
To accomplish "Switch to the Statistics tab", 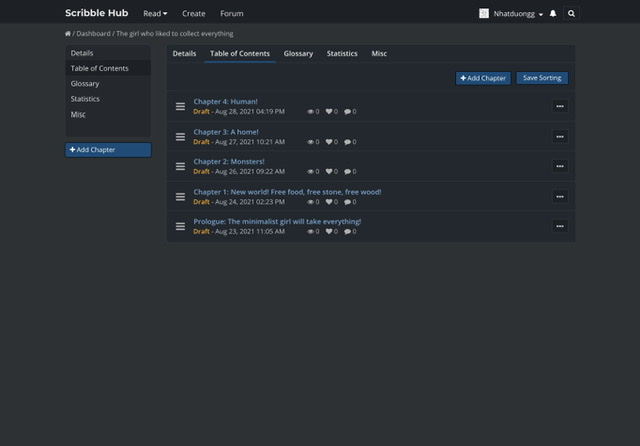I will point(342,53).
